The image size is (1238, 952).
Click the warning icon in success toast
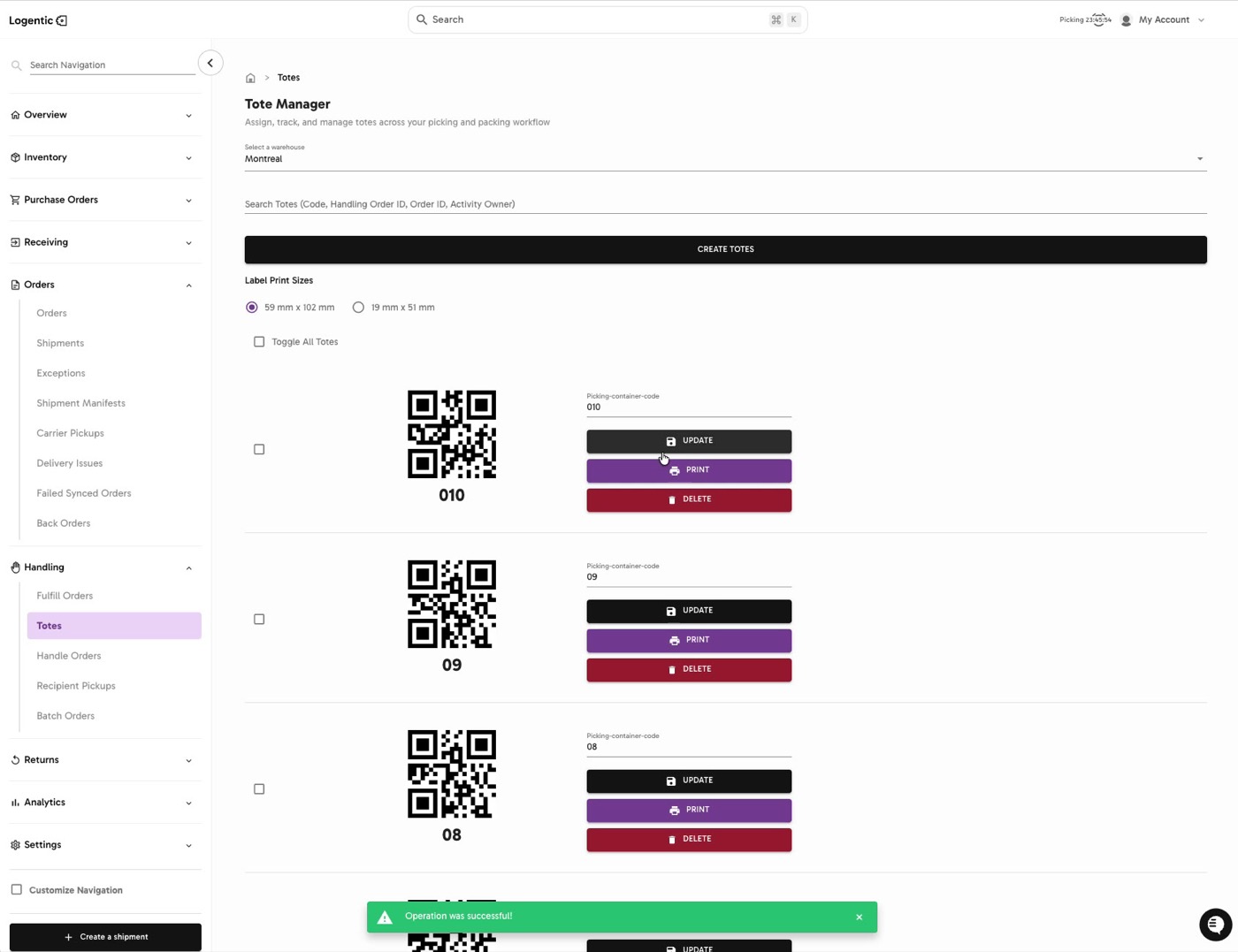385,918
